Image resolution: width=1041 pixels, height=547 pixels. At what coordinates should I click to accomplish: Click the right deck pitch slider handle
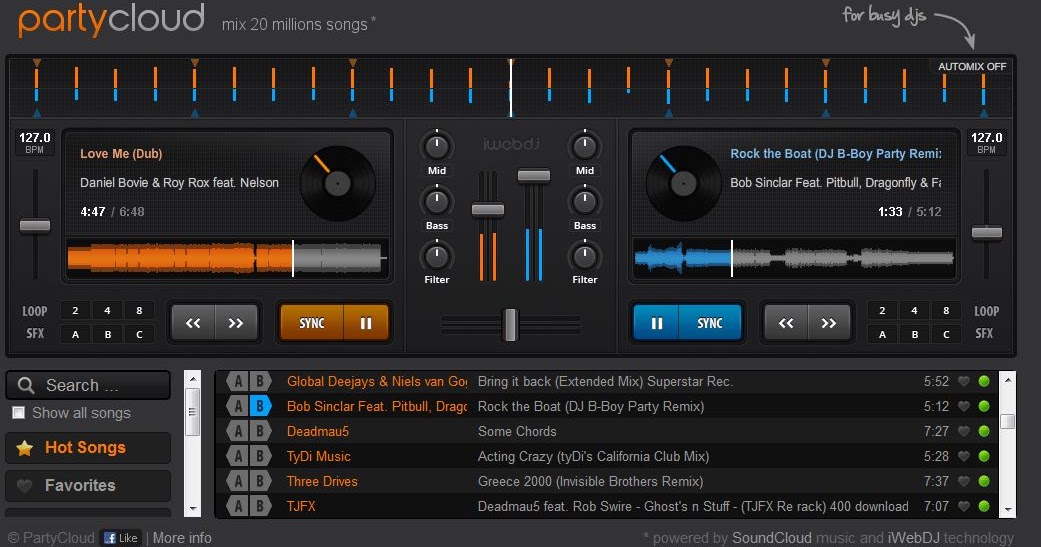pyautogui.click(x=987, y=232)
